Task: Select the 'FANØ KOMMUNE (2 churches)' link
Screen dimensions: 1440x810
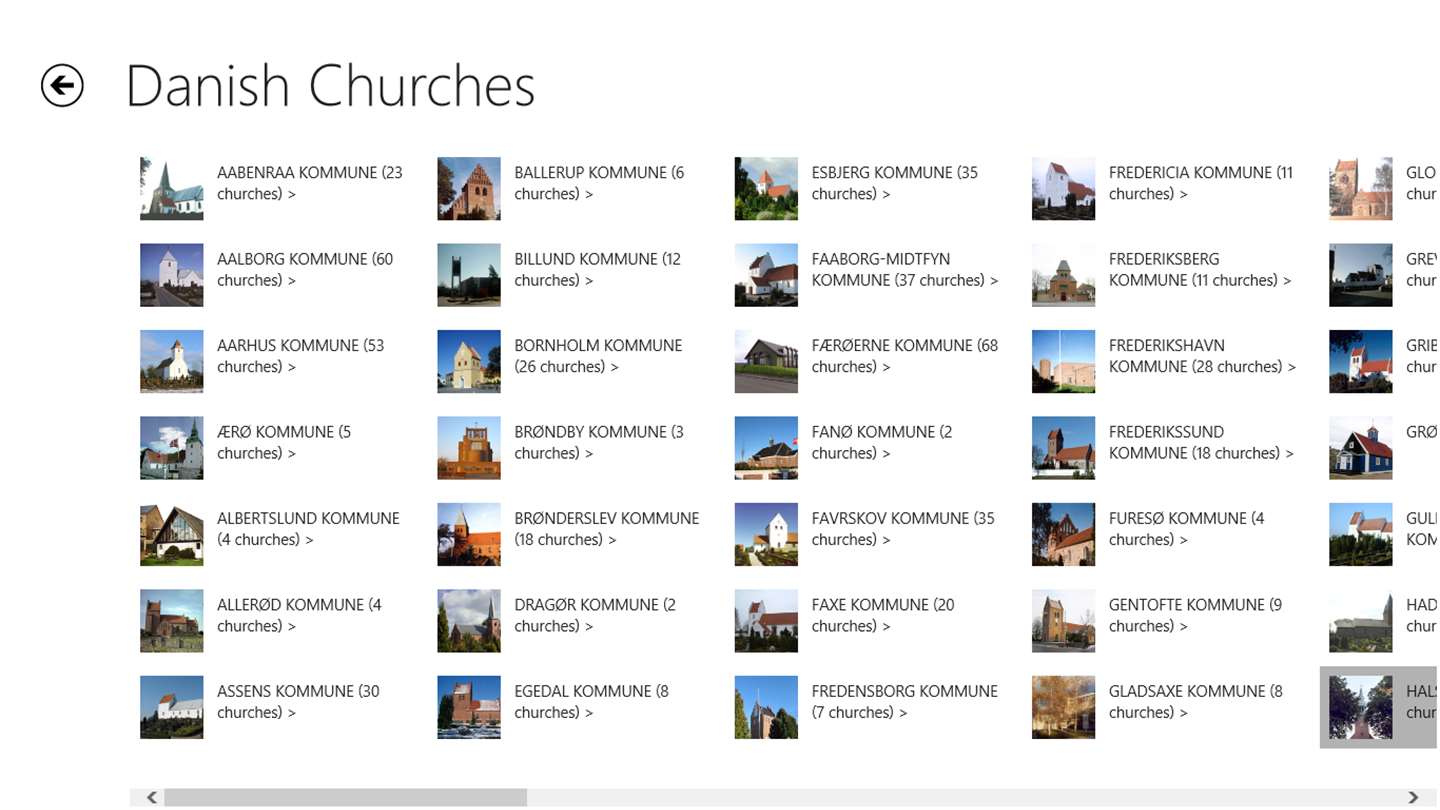Action: tap(882, 442)
